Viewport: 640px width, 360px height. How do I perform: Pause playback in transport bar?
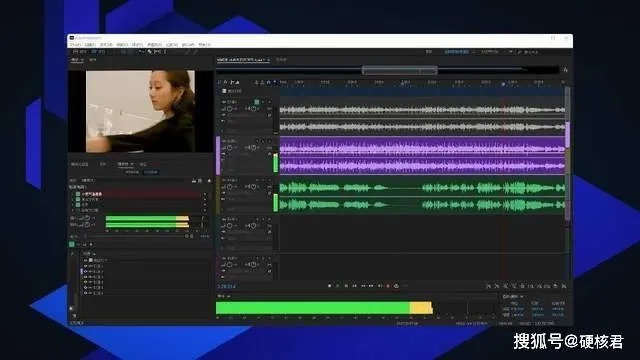click(x=346, y=286)
